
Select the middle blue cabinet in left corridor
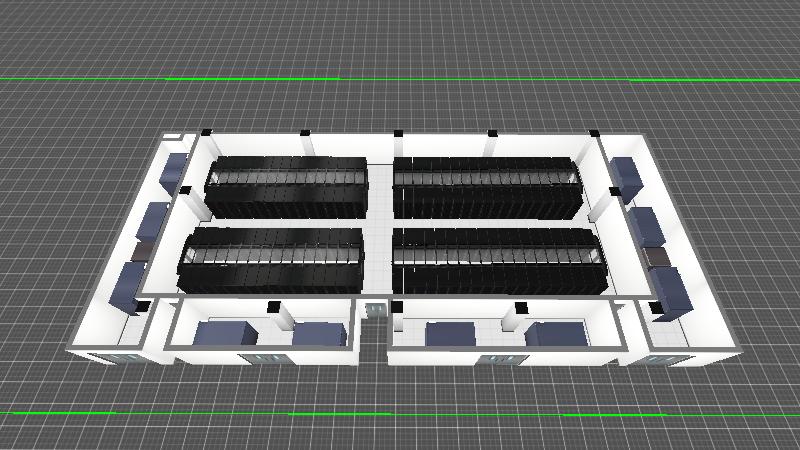pyautogui.click(x=156, y=220)
